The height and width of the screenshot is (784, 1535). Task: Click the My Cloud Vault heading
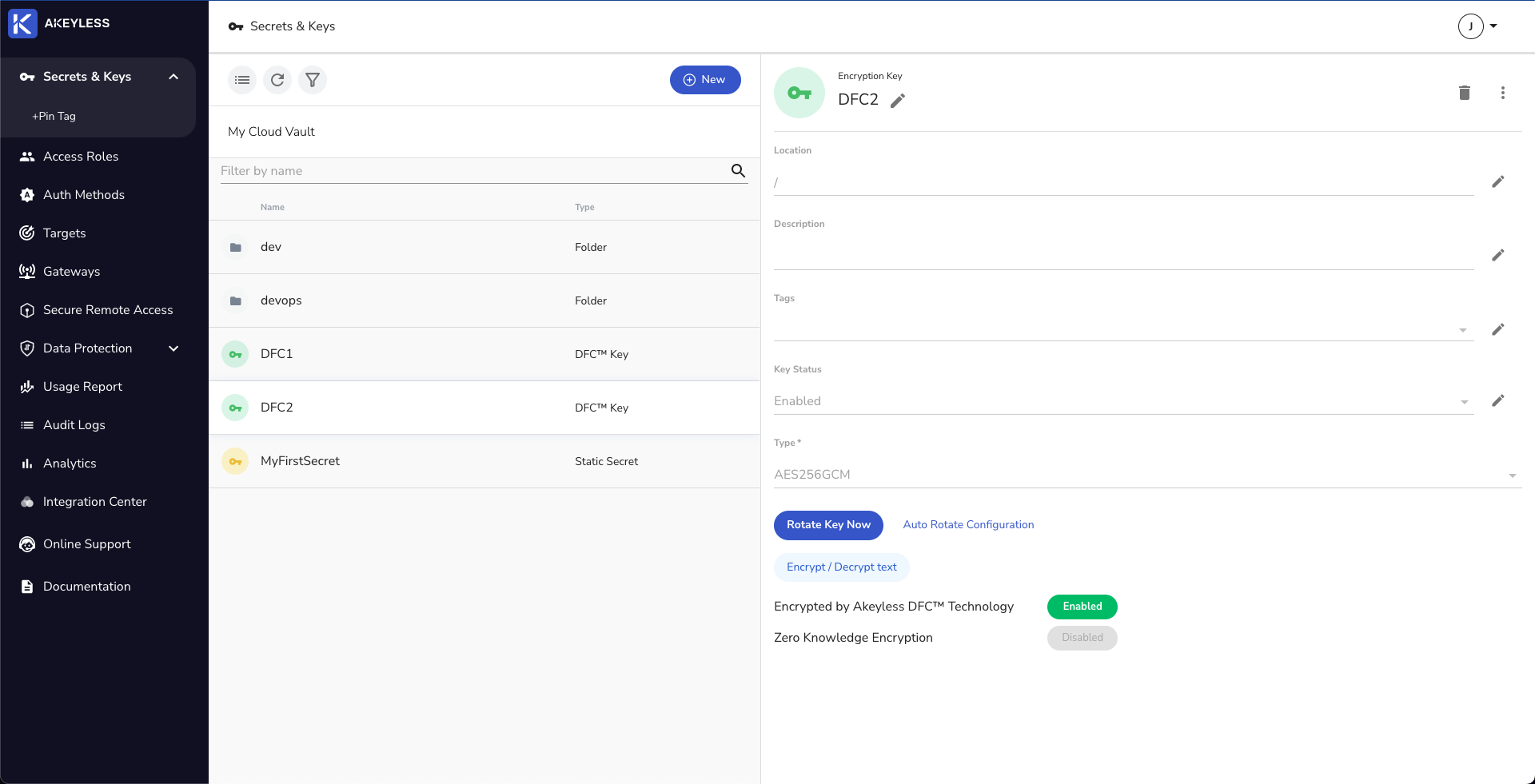click(271, 132)
